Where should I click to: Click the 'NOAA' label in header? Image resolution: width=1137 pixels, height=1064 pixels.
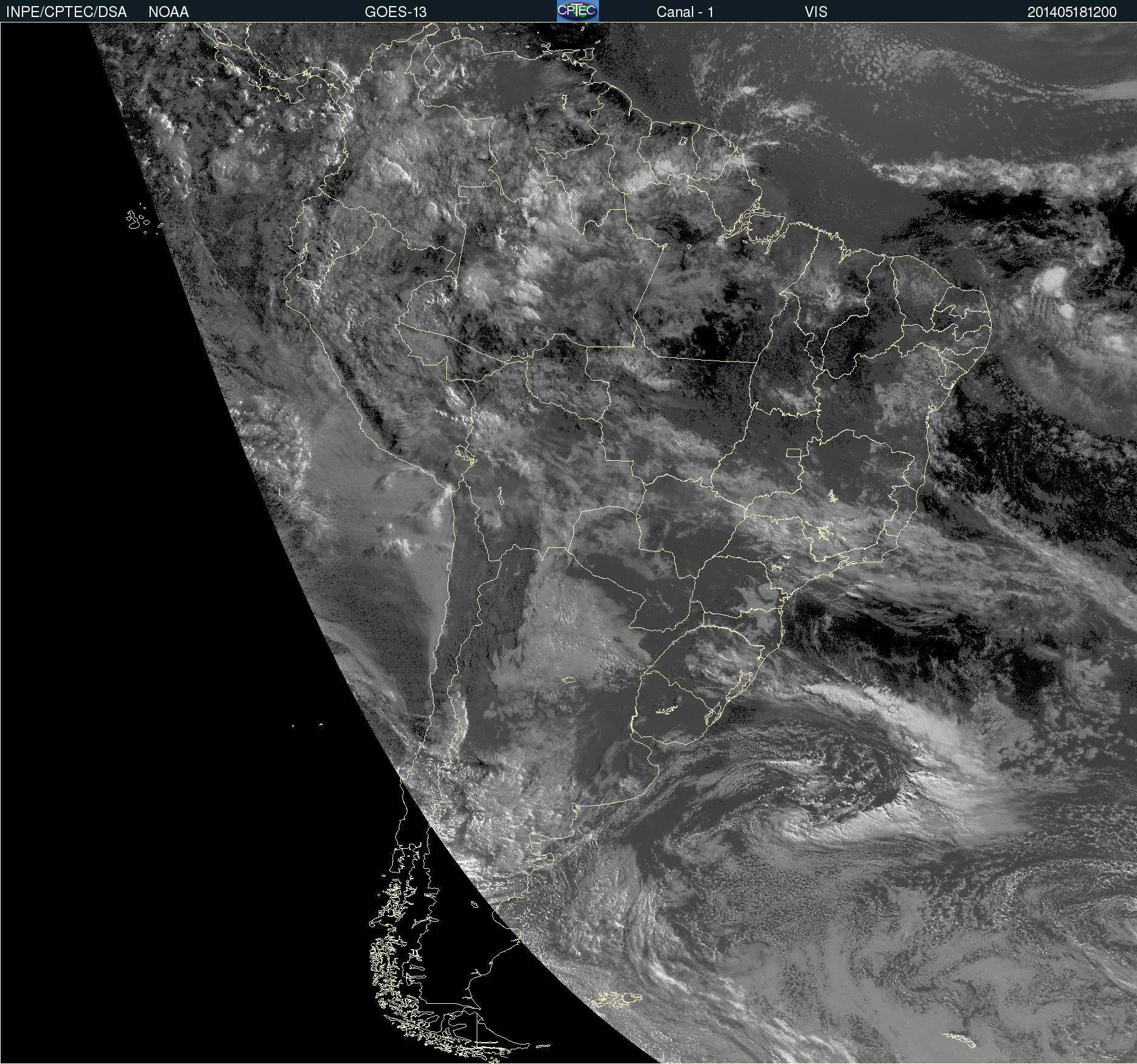pos(168,12)
